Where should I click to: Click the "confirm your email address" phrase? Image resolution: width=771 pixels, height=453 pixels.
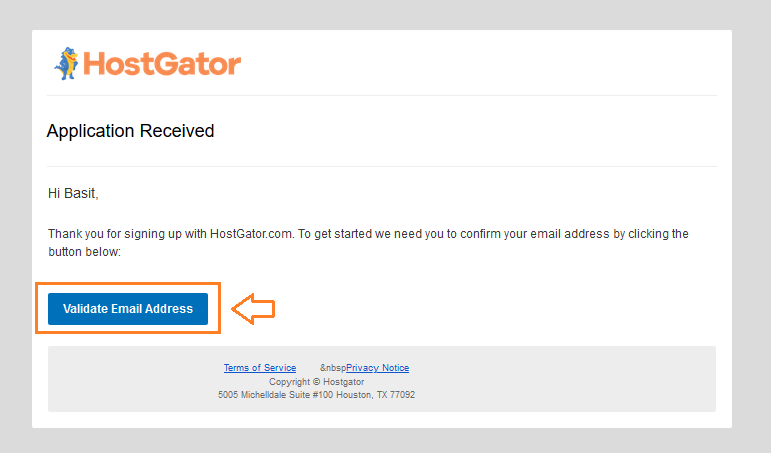click(x=535, y=234)
